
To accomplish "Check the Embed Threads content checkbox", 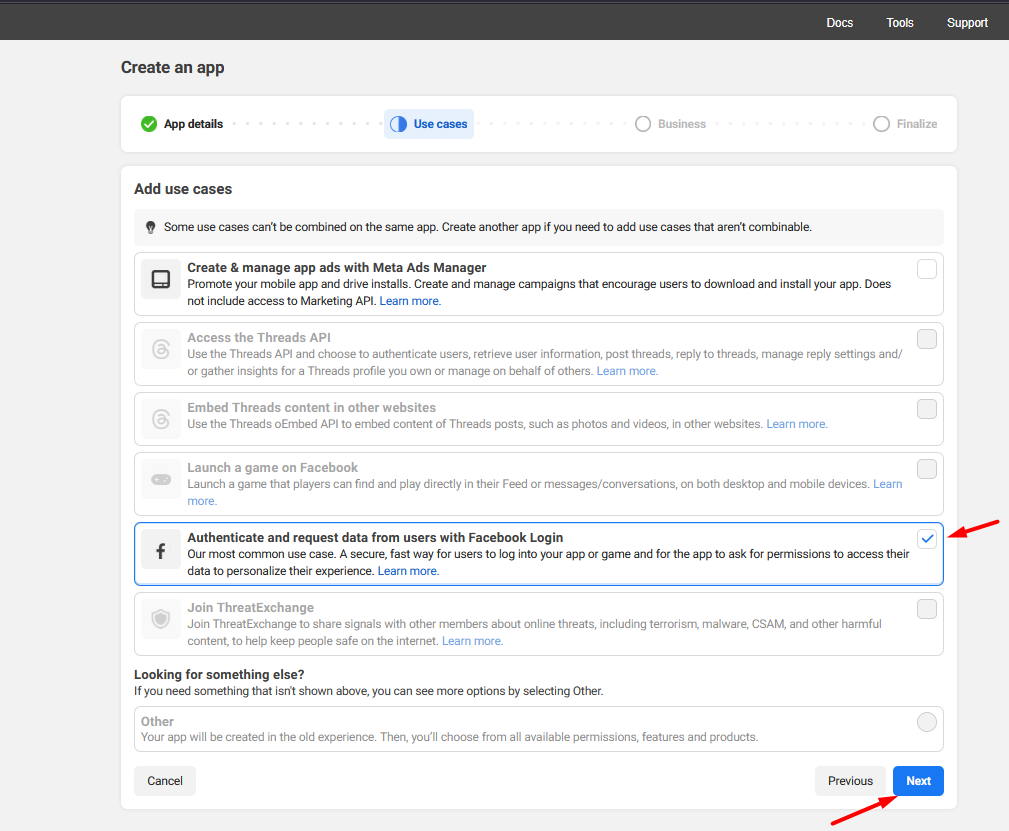I will tap(927, 409).
